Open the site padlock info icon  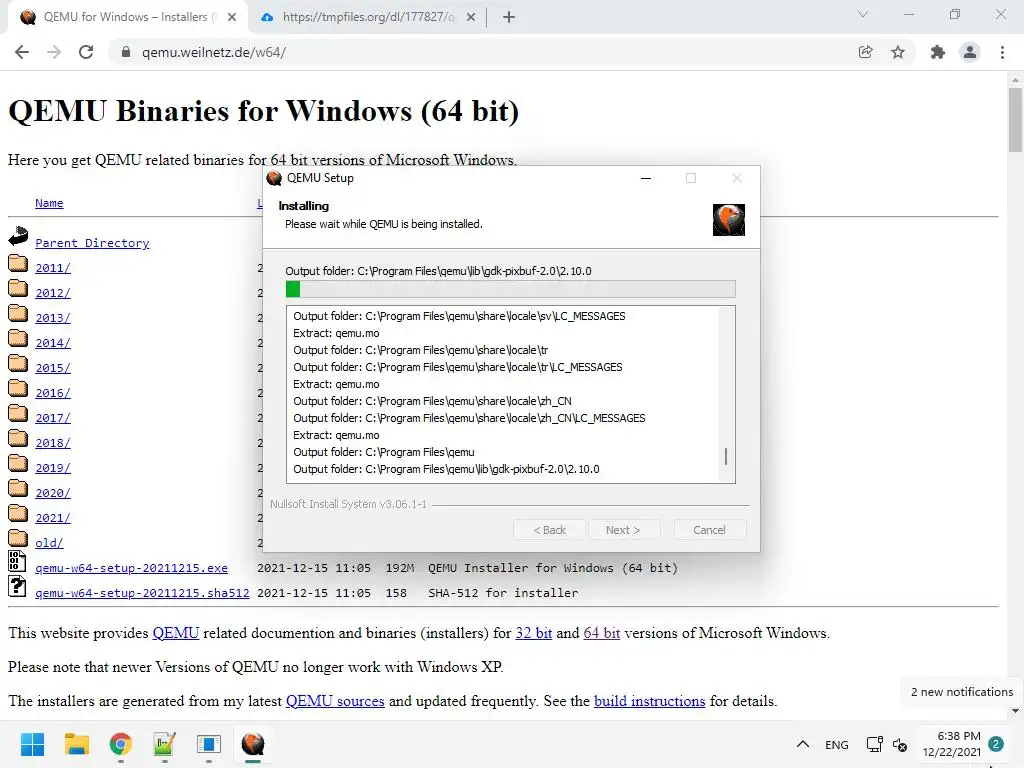coord(126,52)
